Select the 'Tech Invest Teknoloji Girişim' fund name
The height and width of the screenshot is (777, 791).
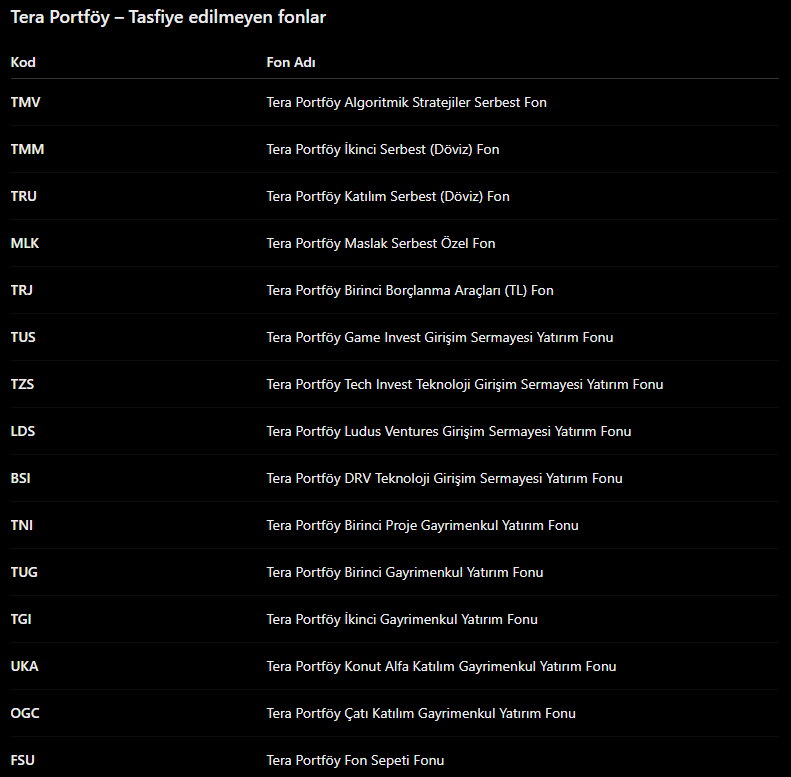coord(465,384)
